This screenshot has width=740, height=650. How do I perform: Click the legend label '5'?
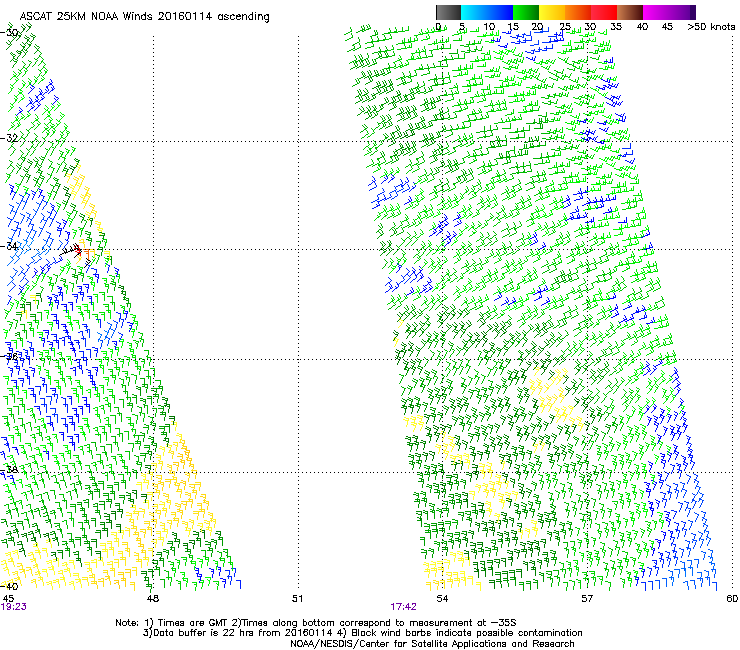(462, 27)
